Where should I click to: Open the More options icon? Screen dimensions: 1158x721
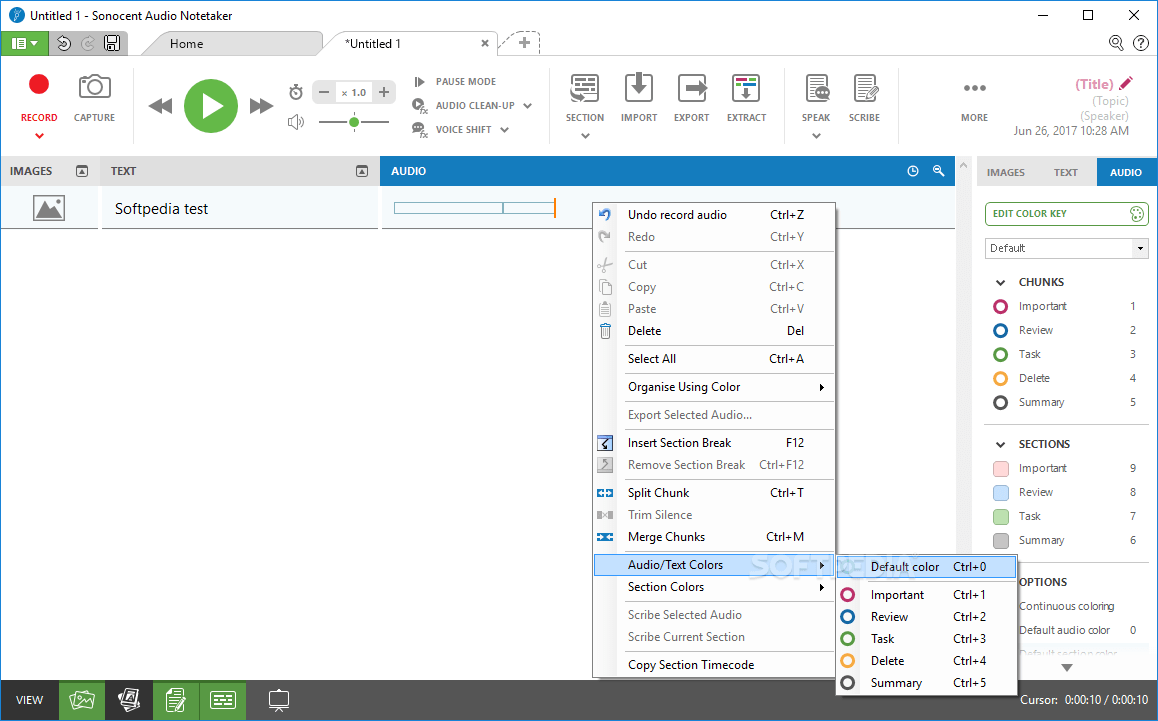click(x=974, y=88)
